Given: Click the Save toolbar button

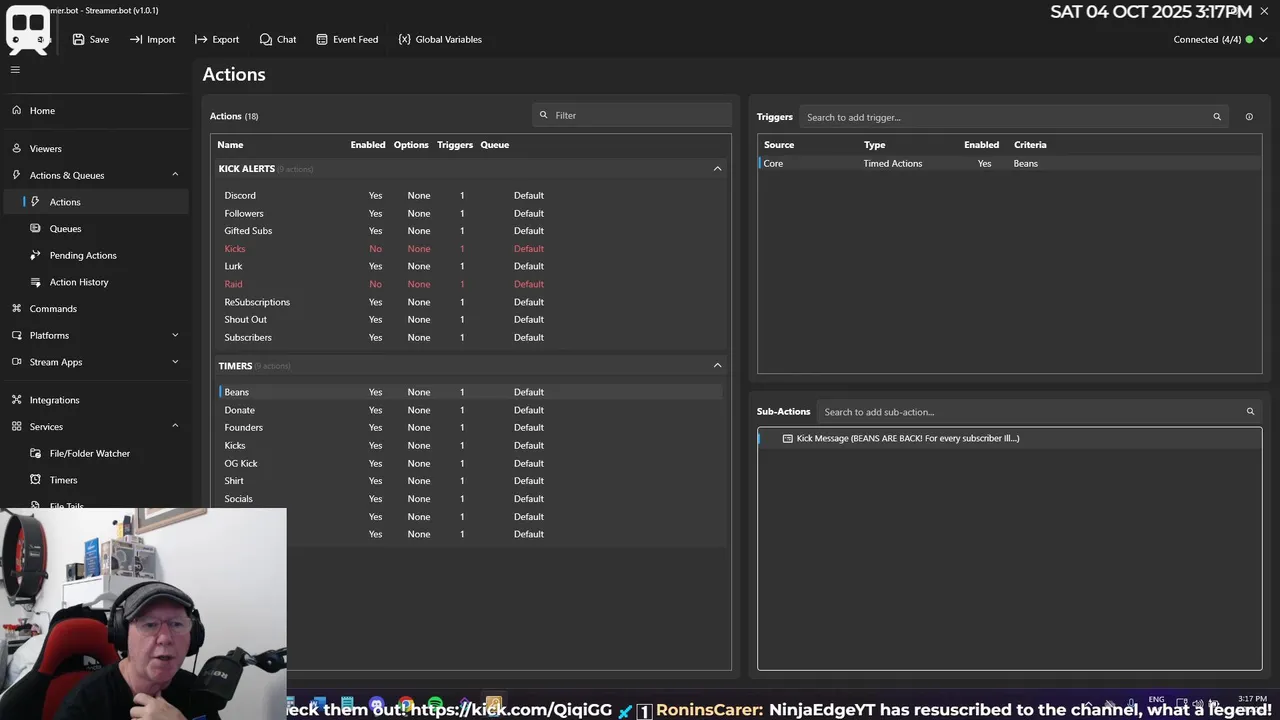Looking at the screenshot, I should coord(90,39).
